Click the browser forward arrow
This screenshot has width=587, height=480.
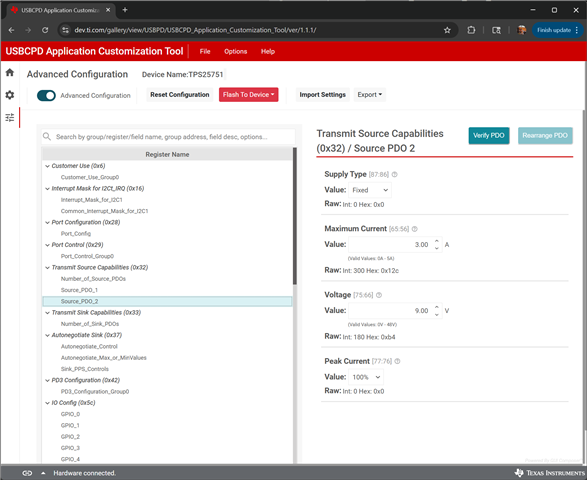pyautogui.click(x=28, y=30)
